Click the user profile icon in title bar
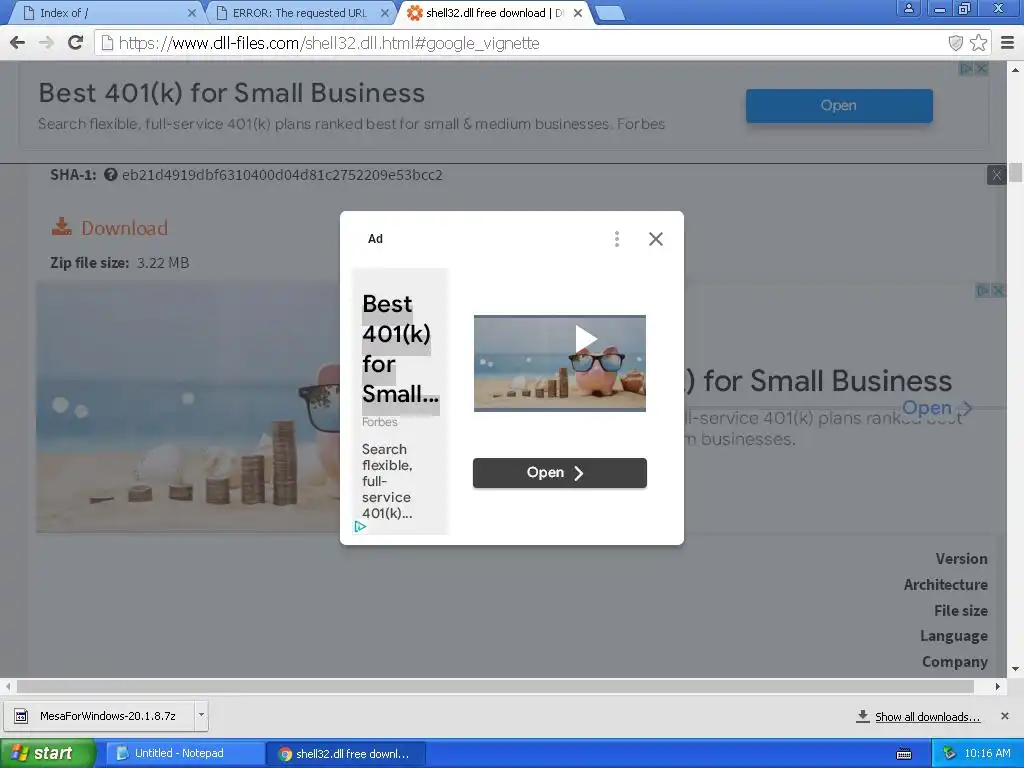Screen dimensions: 1024x768 point(908,8)
